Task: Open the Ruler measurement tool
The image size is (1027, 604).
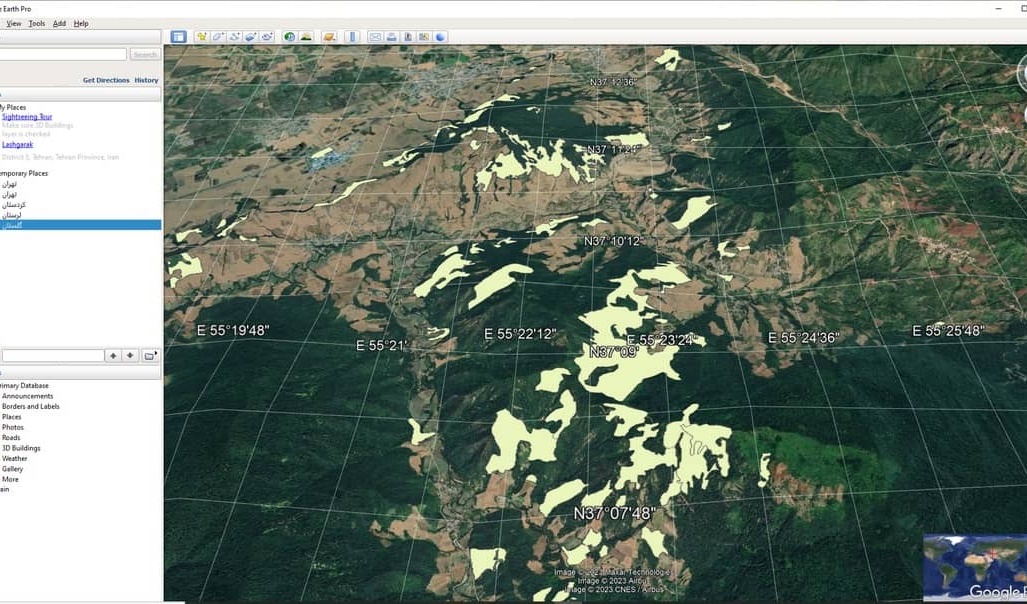Action: pyautogui.click(x=352, y=37)
